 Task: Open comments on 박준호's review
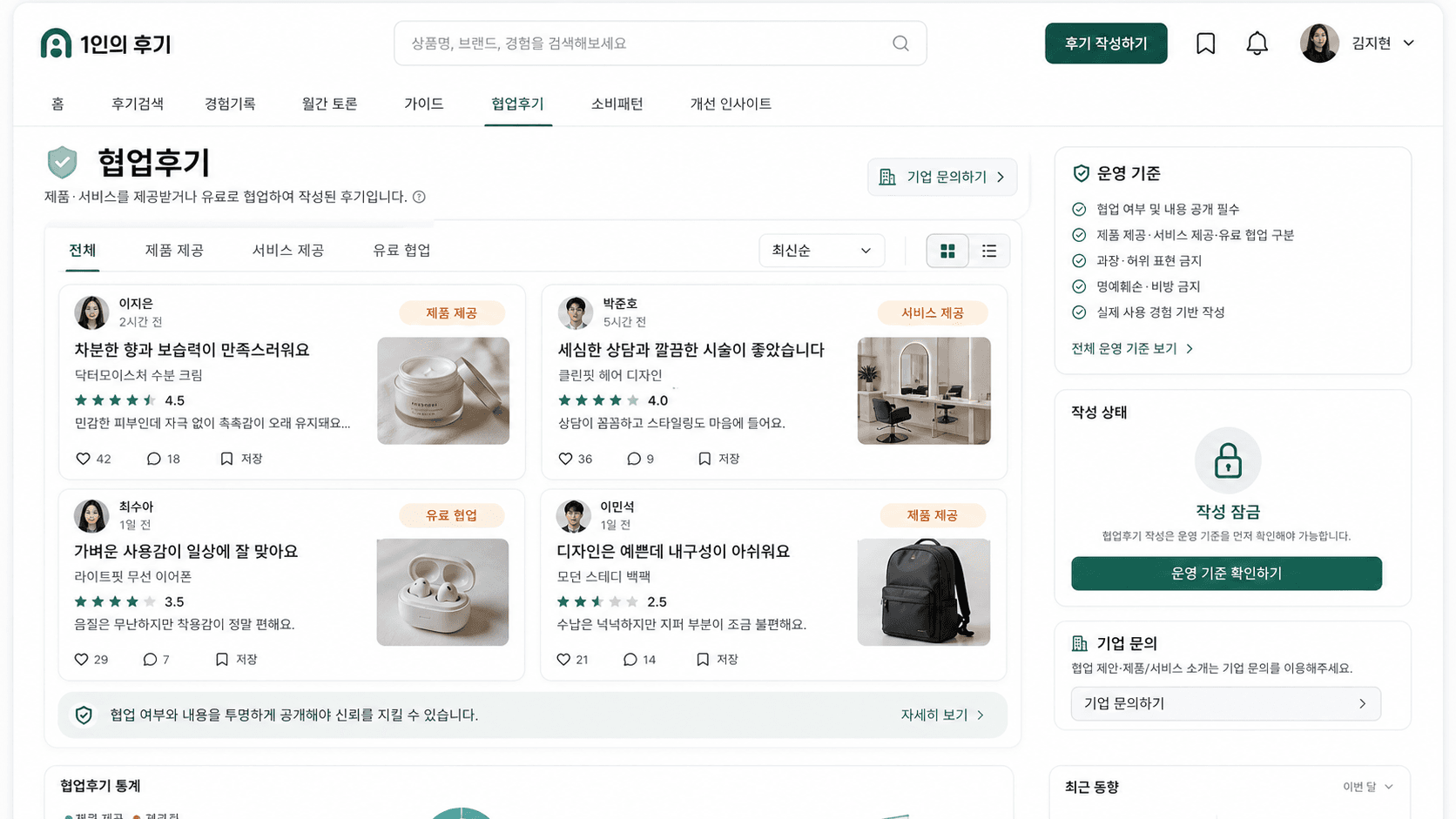[x=634, y=459]
